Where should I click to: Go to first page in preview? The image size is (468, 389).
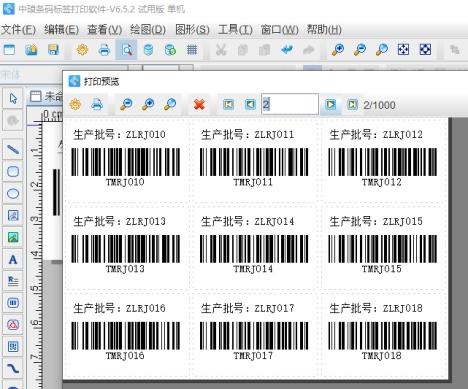click(229, 105)
